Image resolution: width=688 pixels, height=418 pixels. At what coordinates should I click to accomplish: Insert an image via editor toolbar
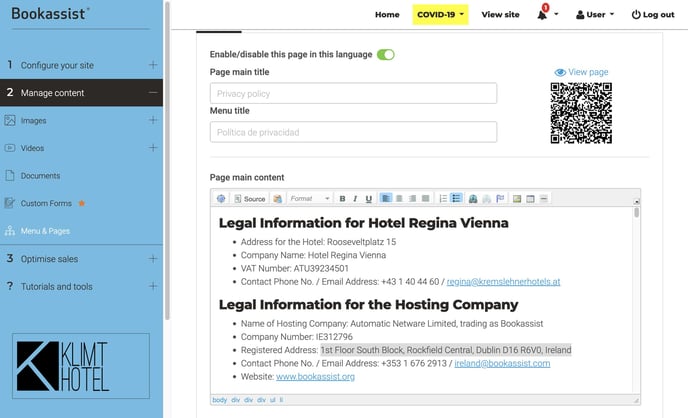click(517, 199)
